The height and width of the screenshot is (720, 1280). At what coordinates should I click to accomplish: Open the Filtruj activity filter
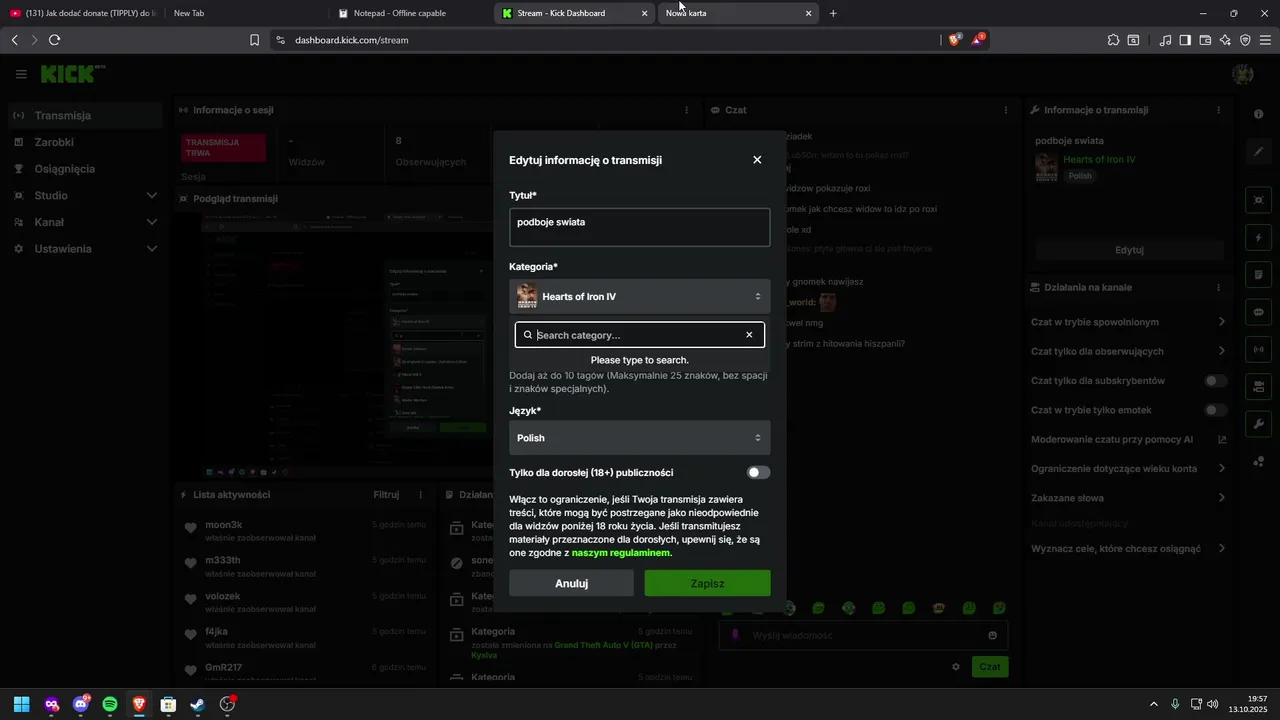tap(386, 495)
